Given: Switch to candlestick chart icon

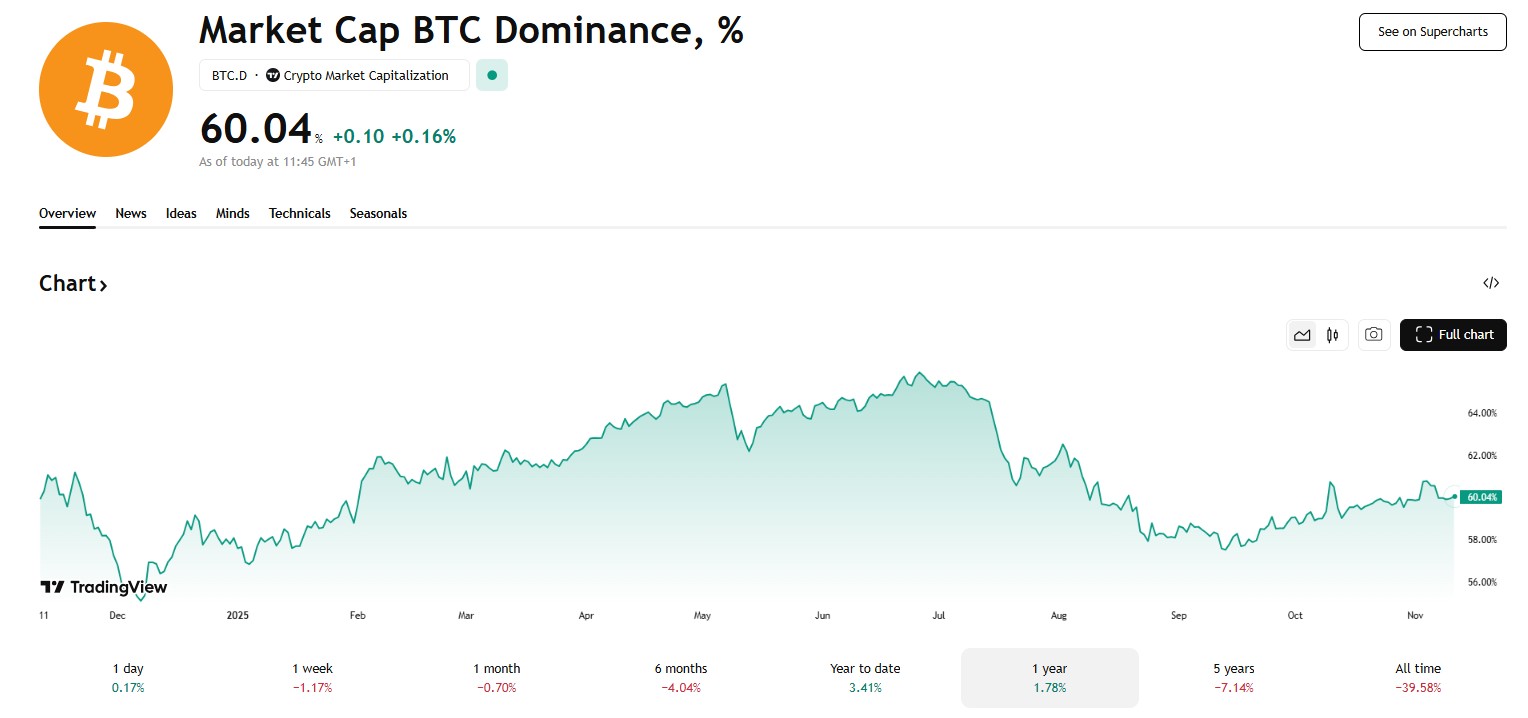Looking at the screenshot, I should pyautogui.click(x=1332, y=335).
